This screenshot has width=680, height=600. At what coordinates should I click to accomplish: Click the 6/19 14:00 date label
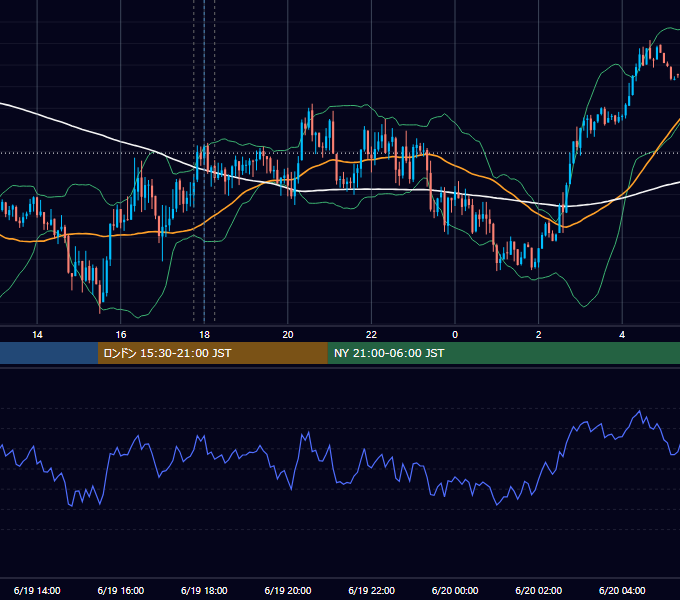tap(37, 590)
